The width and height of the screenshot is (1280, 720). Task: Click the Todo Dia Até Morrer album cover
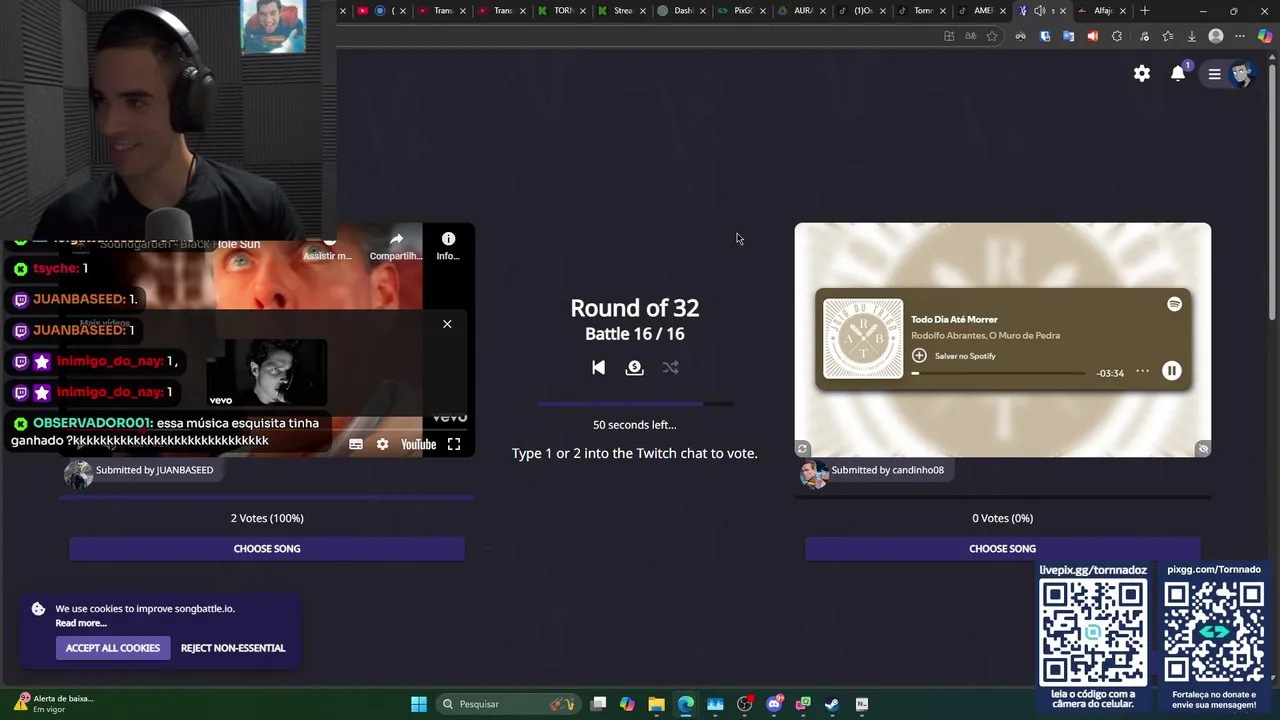click(863, 339)
